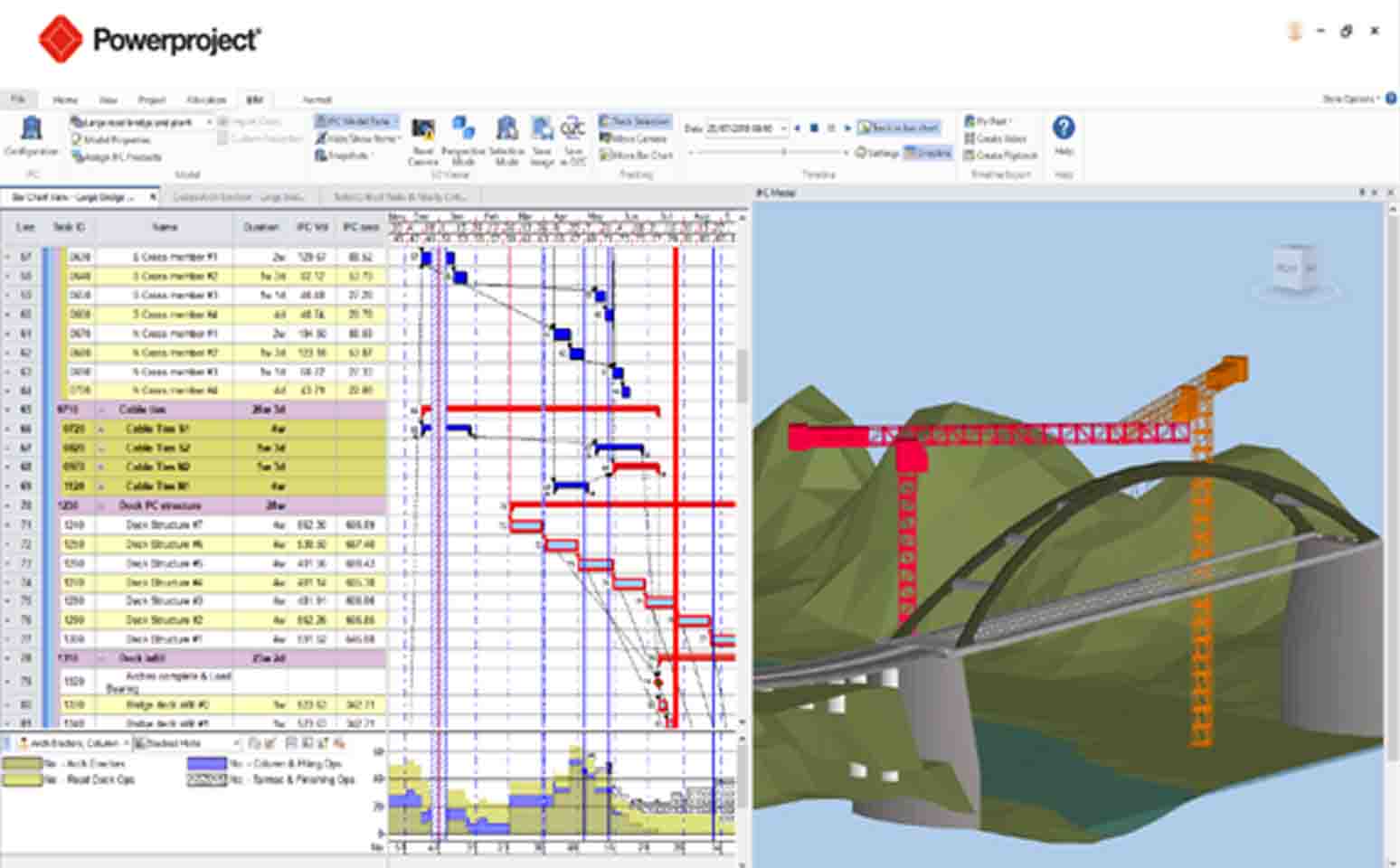Image resolution: width=1400 pixels, height=868 pixels.
Task: Click the small help icon beside Style Options
Action: coord(1391,99)
